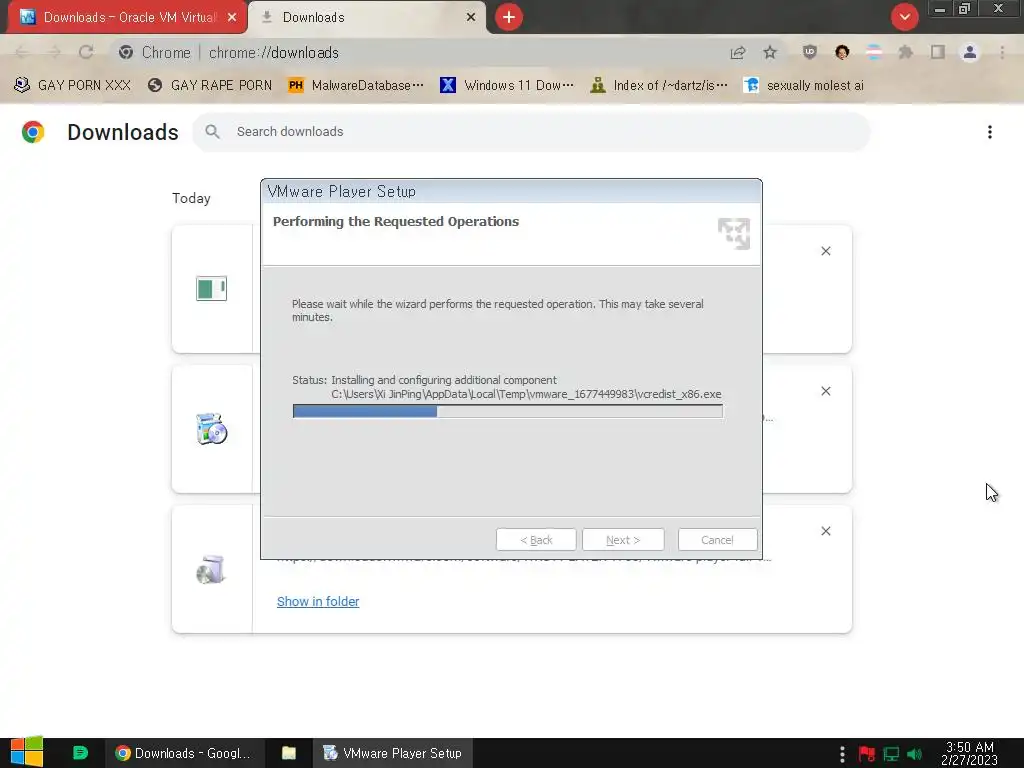Click the Chrome logo beside Downloads
Screen dimensions: 1024x768
pos(33,132)
